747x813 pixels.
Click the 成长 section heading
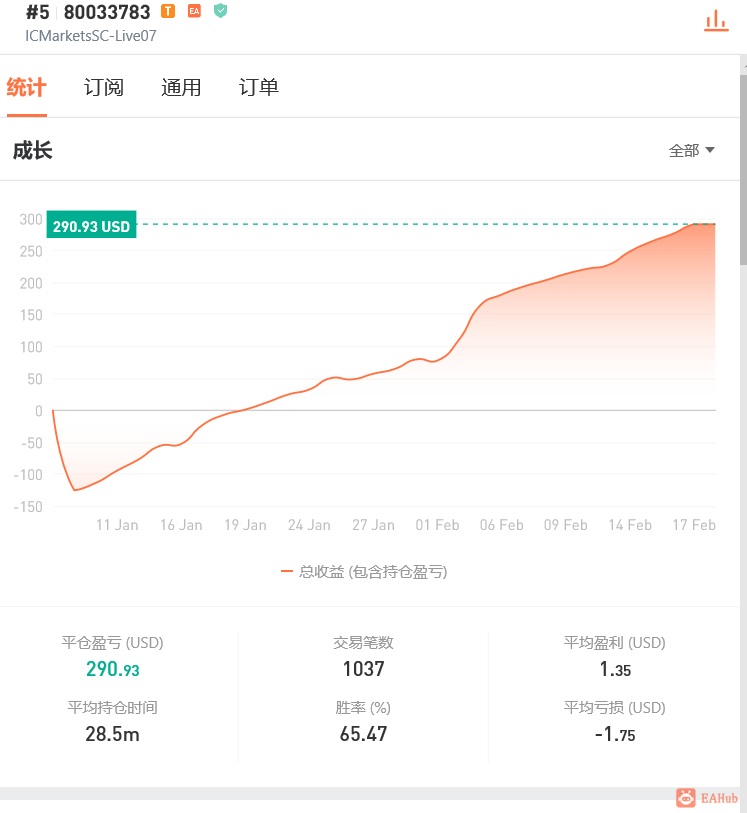click(x=33, y=150)
